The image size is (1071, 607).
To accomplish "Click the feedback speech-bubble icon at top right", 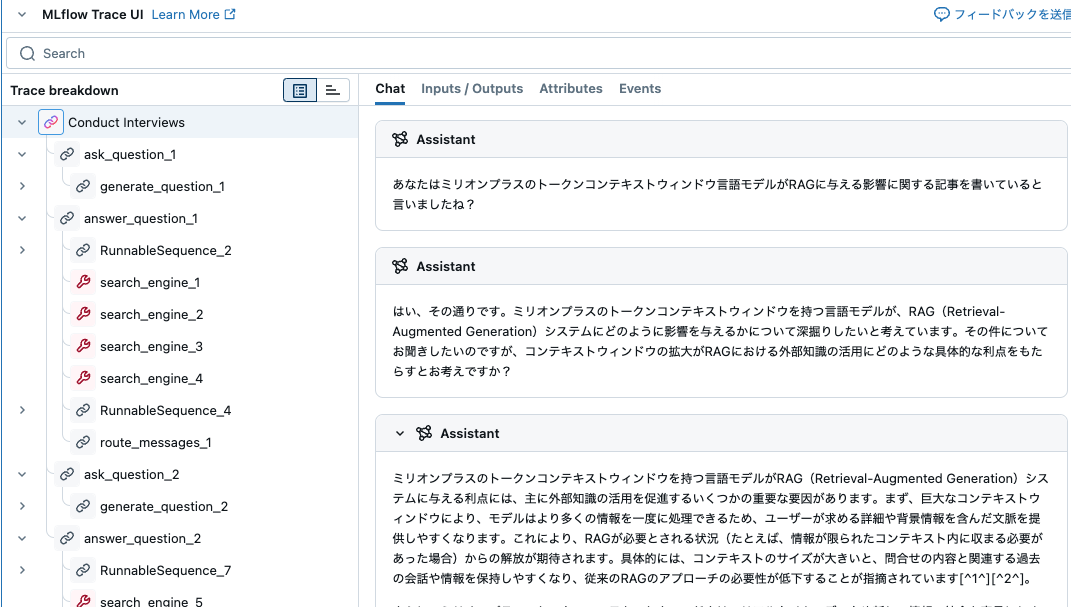I will [x=942, y=15].
